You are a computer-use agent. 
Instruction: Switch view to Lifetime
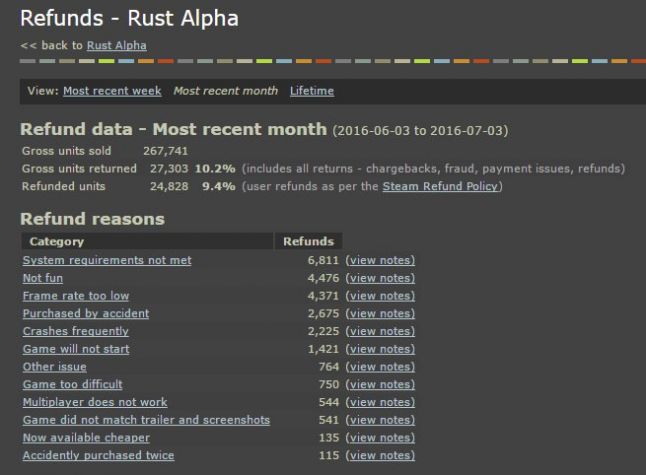point(312,91)
